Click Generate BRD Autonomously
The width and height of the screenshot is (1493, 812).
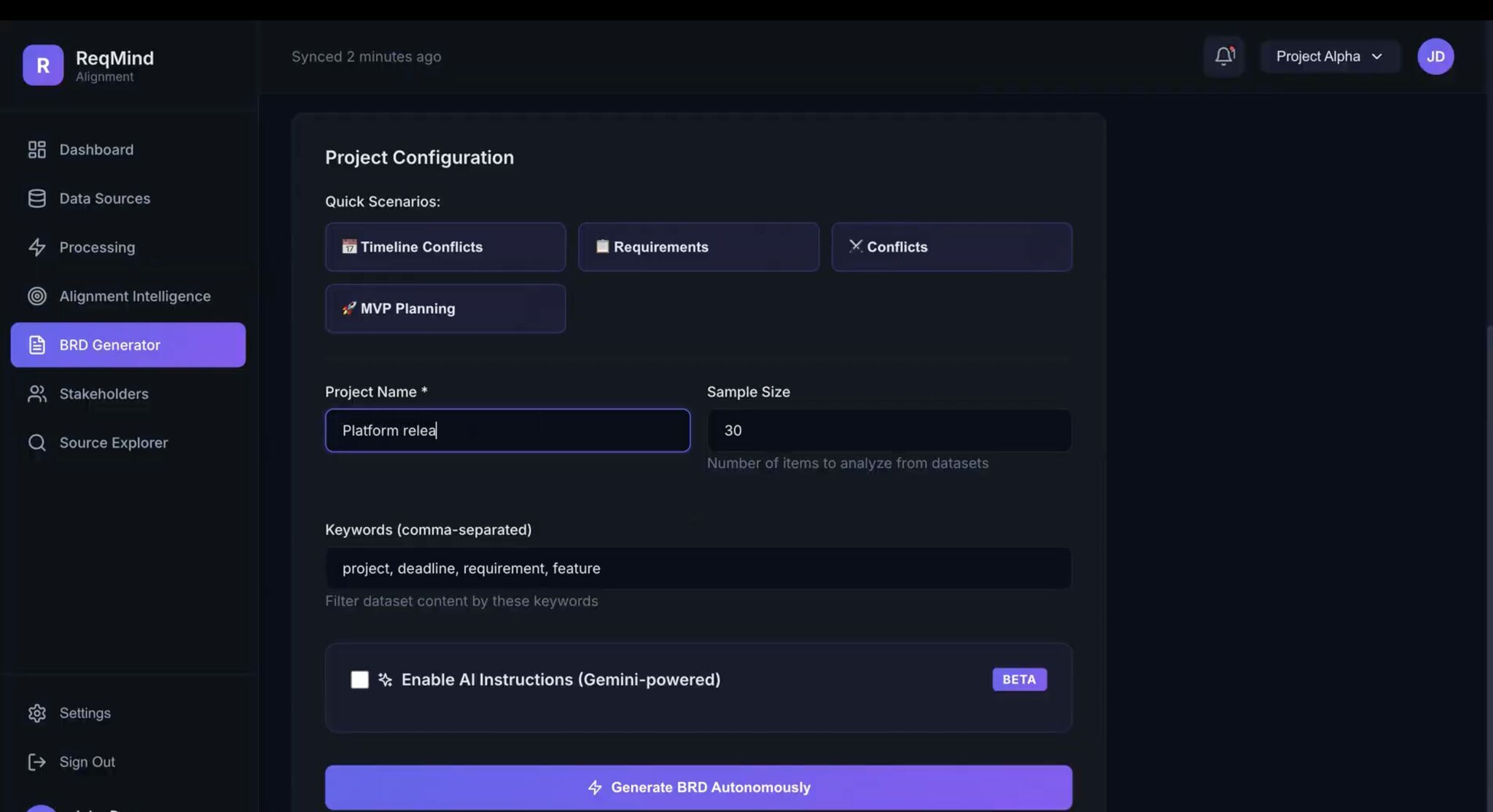pos(698,787)
